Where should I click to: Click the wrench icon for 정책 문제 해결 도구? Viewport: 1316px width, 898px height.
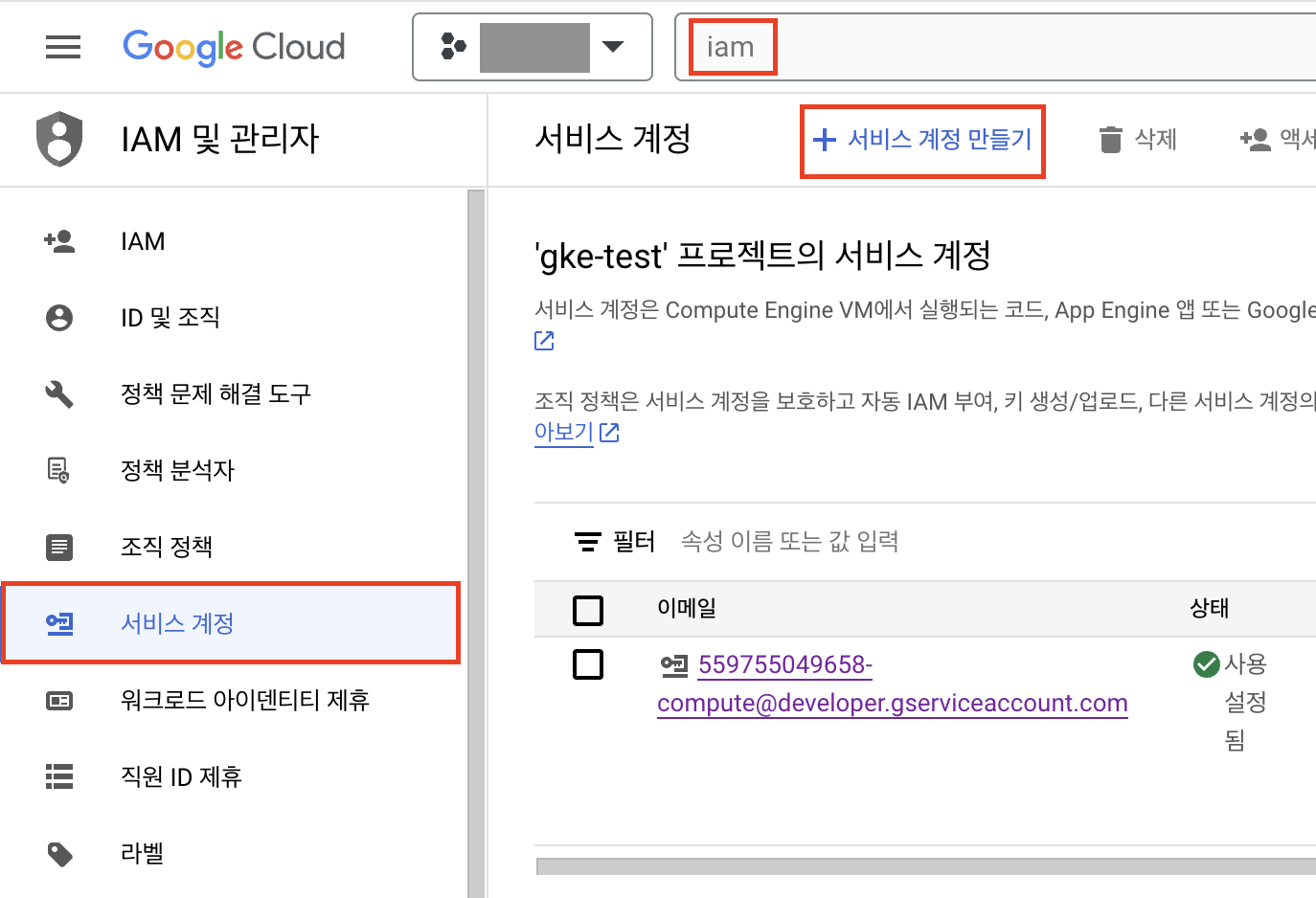(x=59, y=394)
